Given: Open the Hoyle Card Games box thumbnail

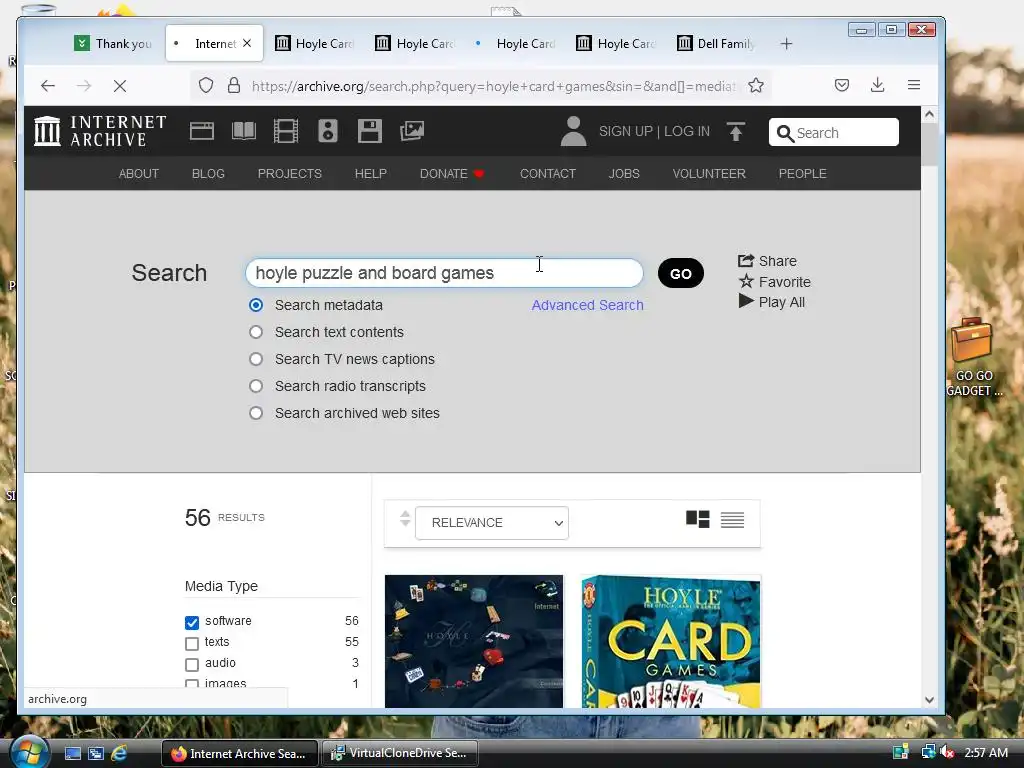Looking at the screenshot, I should (671, 641).
